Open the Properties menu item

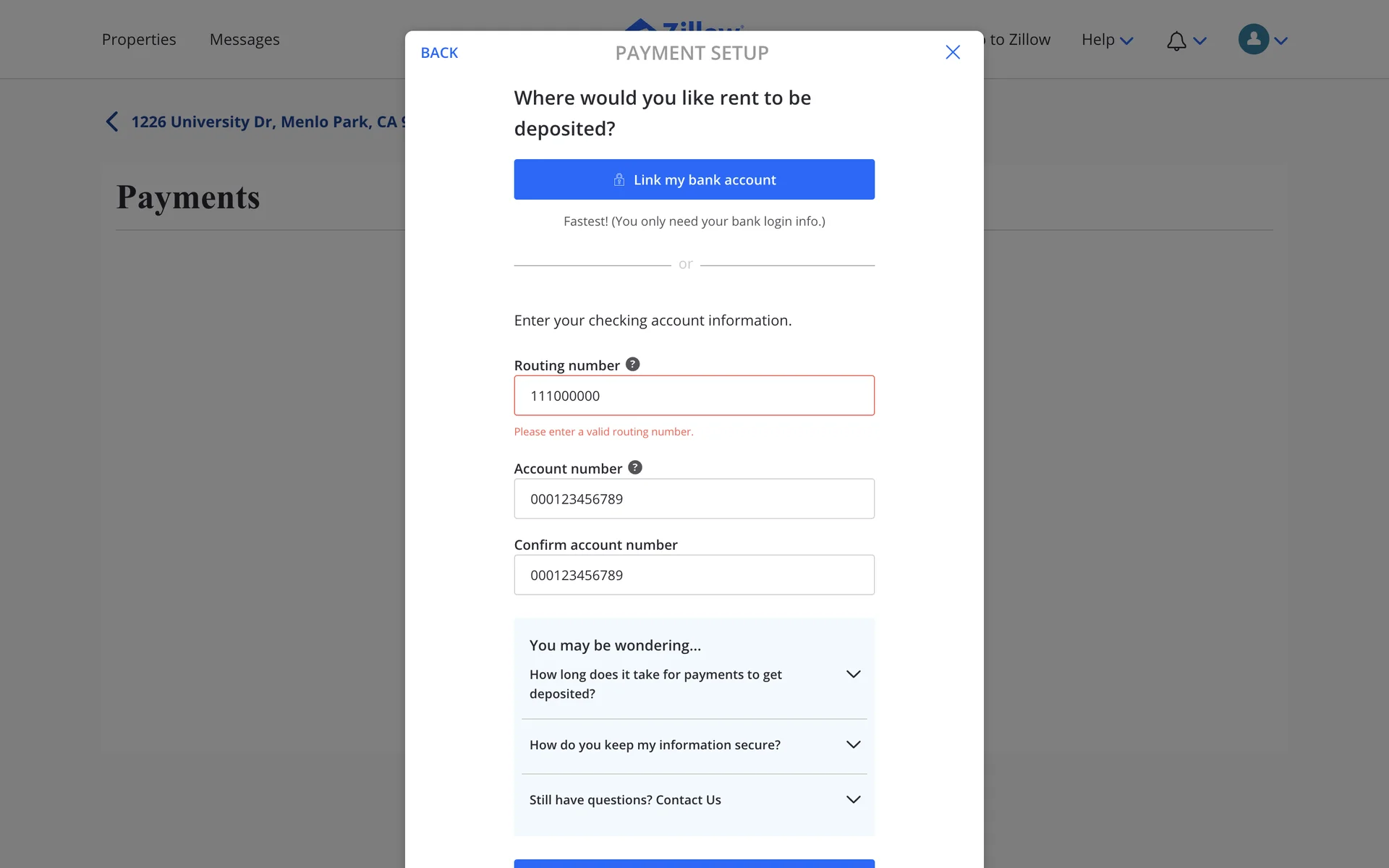point(139,40)
